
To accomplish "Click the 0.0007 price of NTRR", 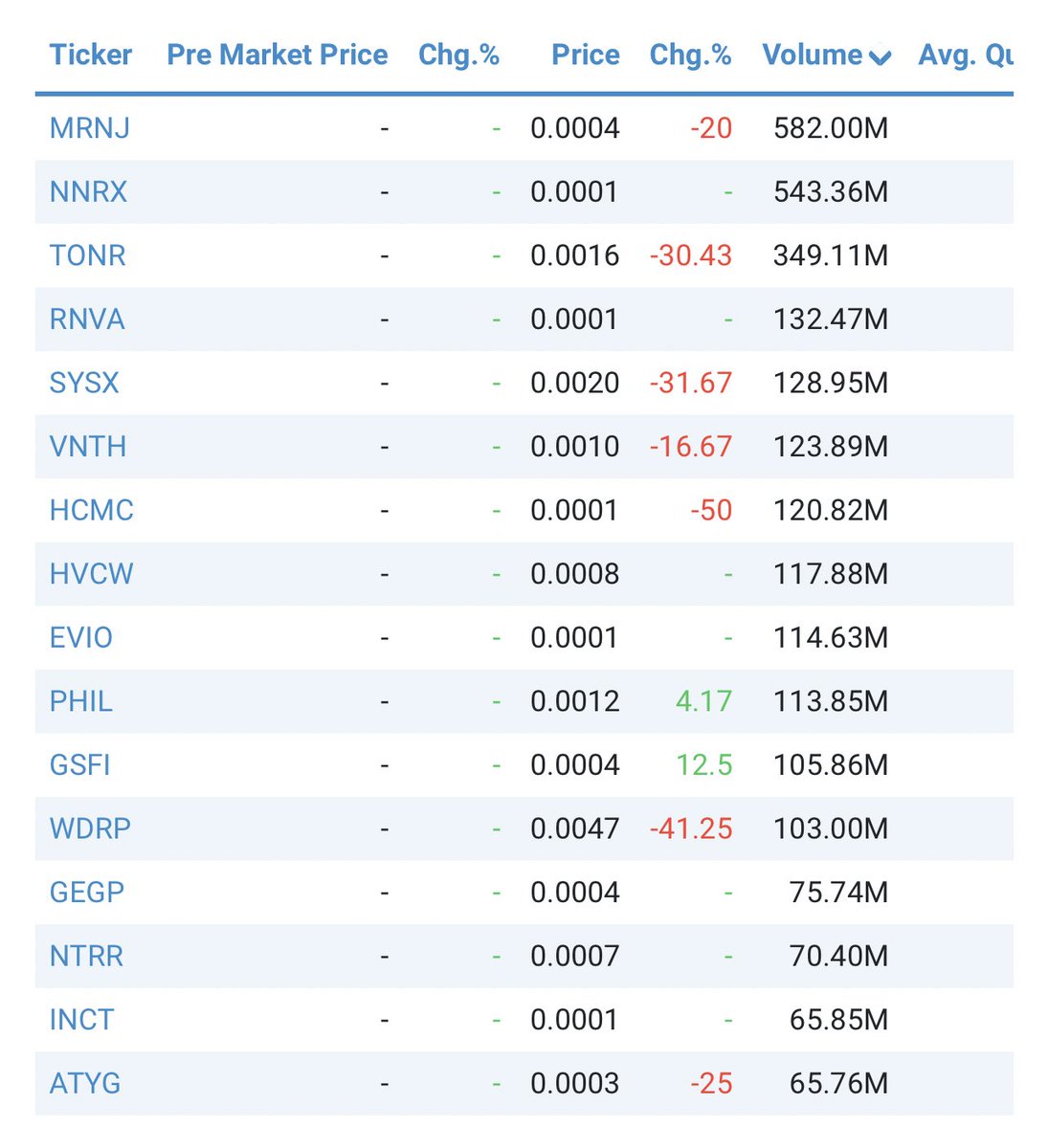I will tap(575, 956).
